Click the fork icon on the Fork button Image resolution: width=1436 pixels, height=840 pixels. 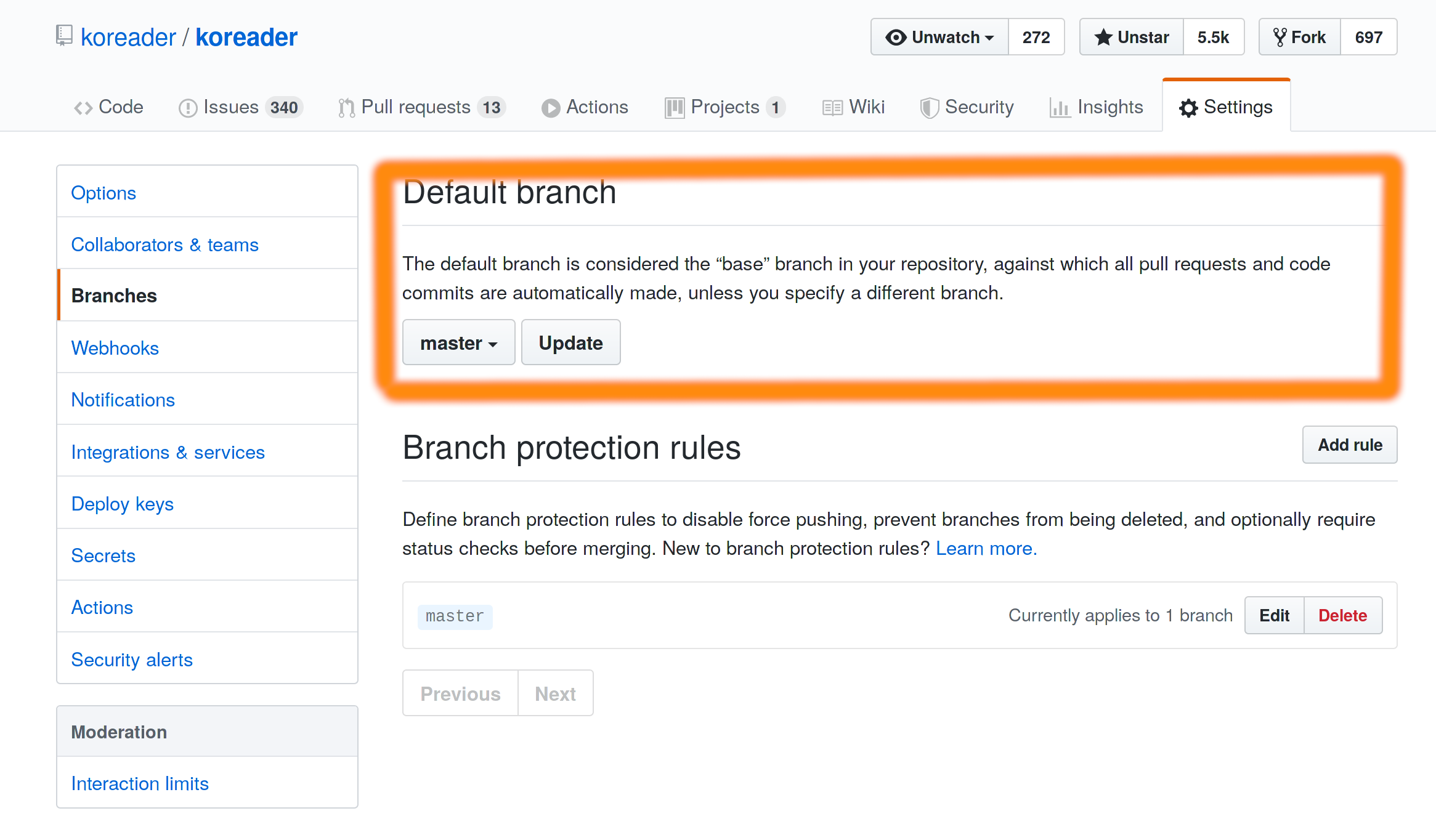click(x=1280, y=38)
